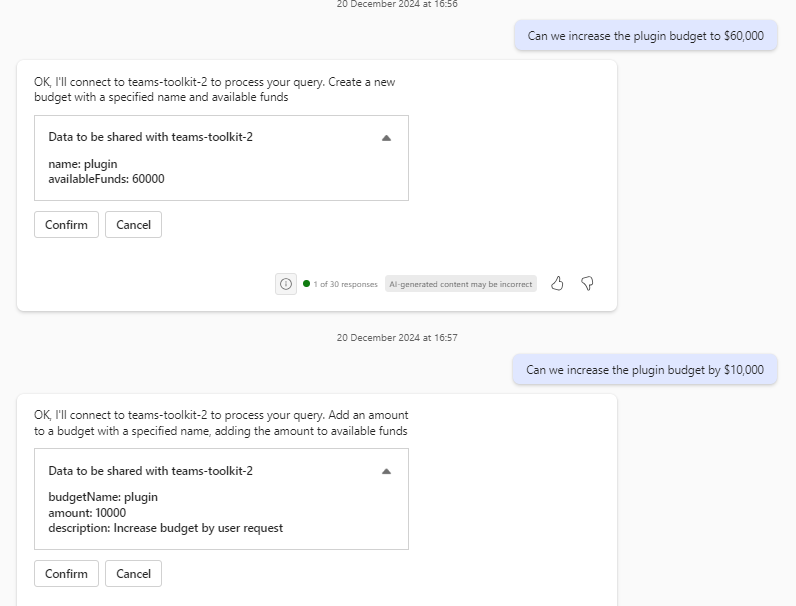The width and height of the screenshot is (796, 606).
Task: Click the 'AI-generated content may be incorrect' badge
Action: pyautogui.click(x=461, y=284)
